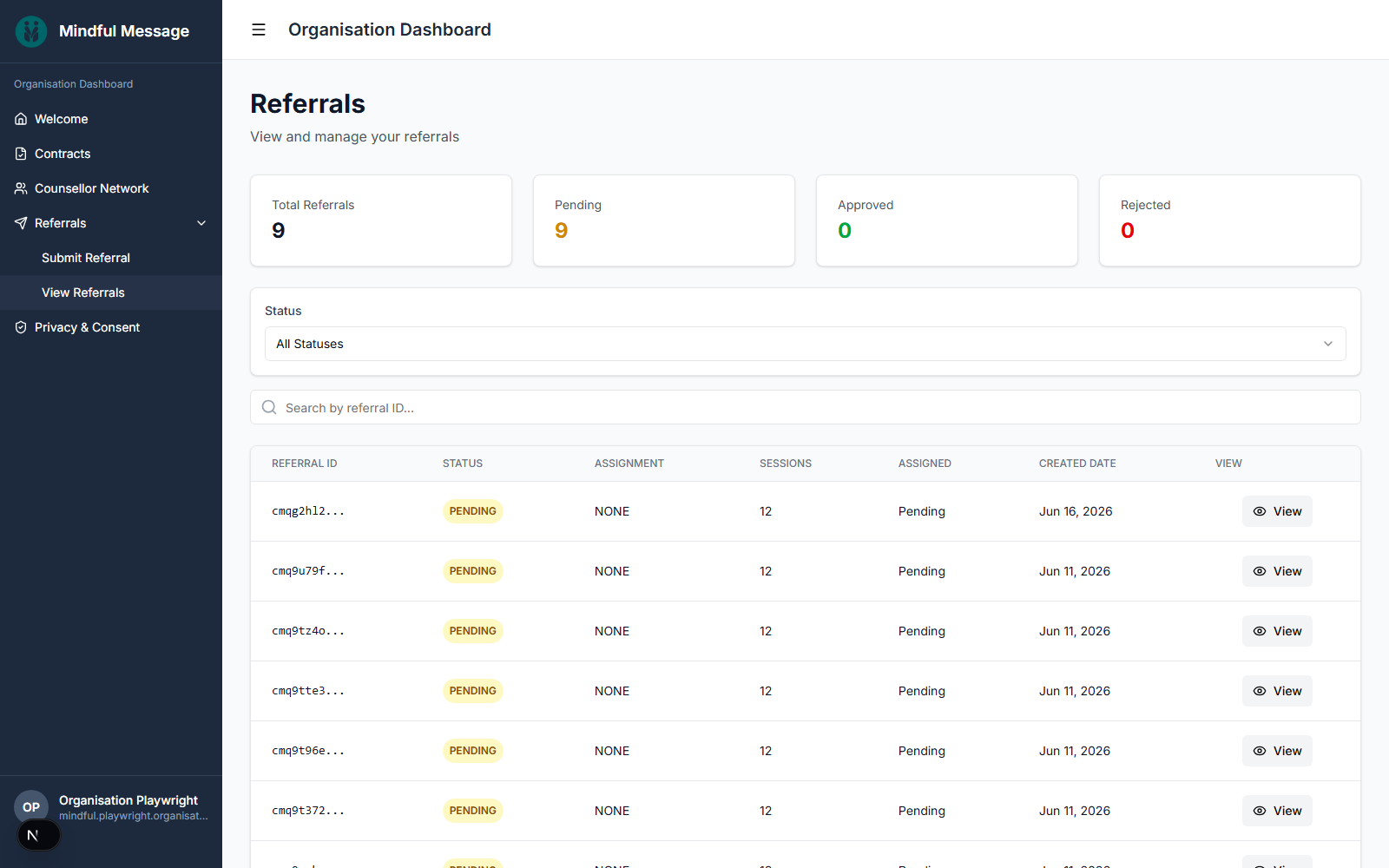View referral cmqg2hl2

tap(1277, 511)
